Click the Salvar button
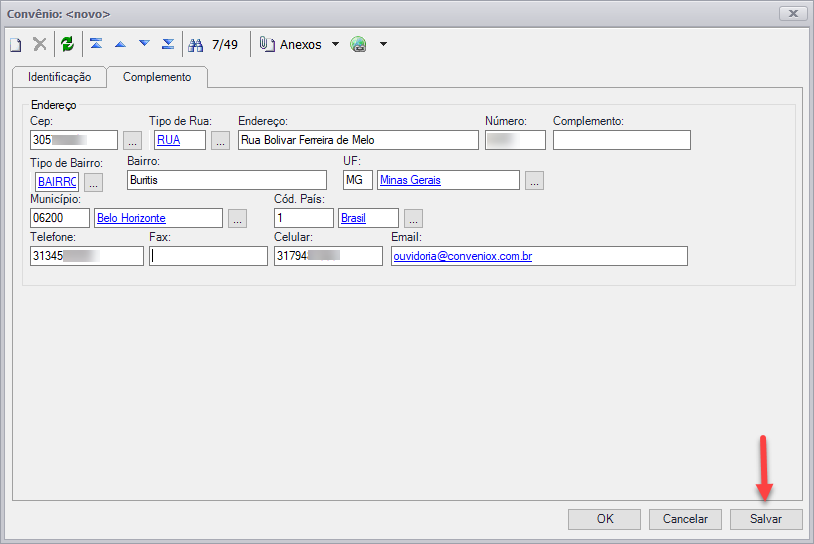This screenshot has width=814, height=544. tap(766, 519)
